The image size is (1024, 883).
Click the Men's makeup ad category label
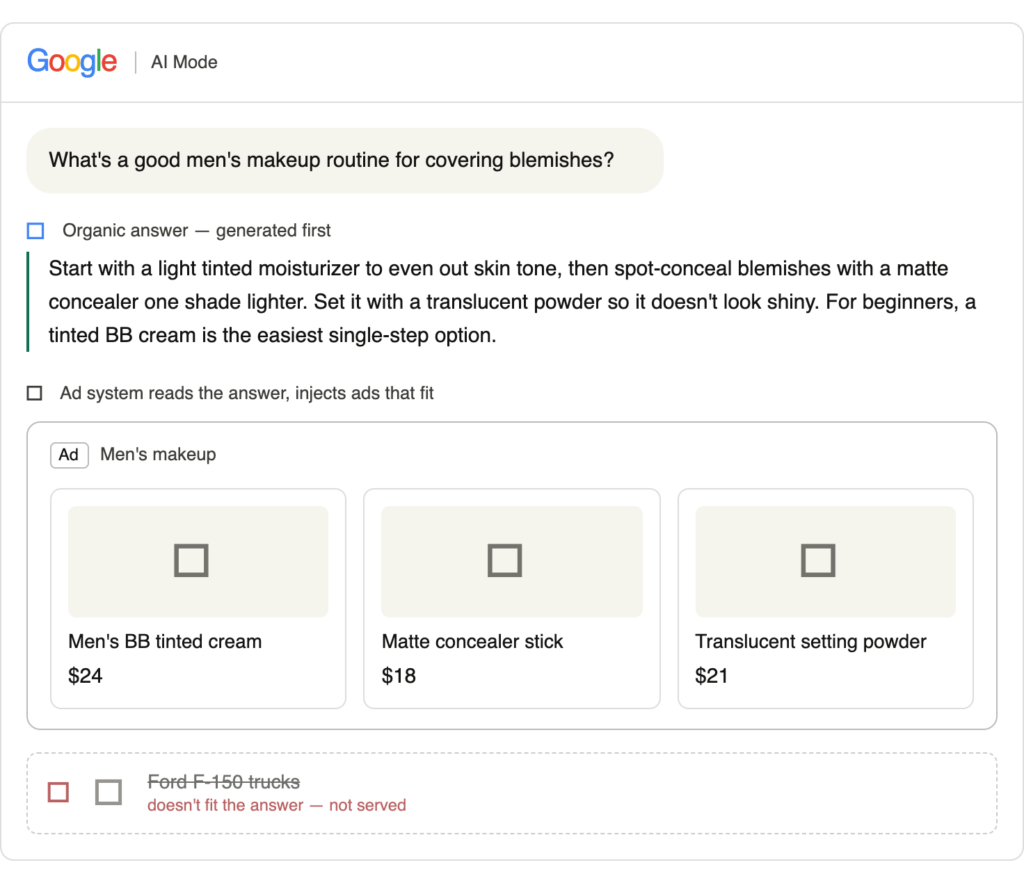coord(158,455)
